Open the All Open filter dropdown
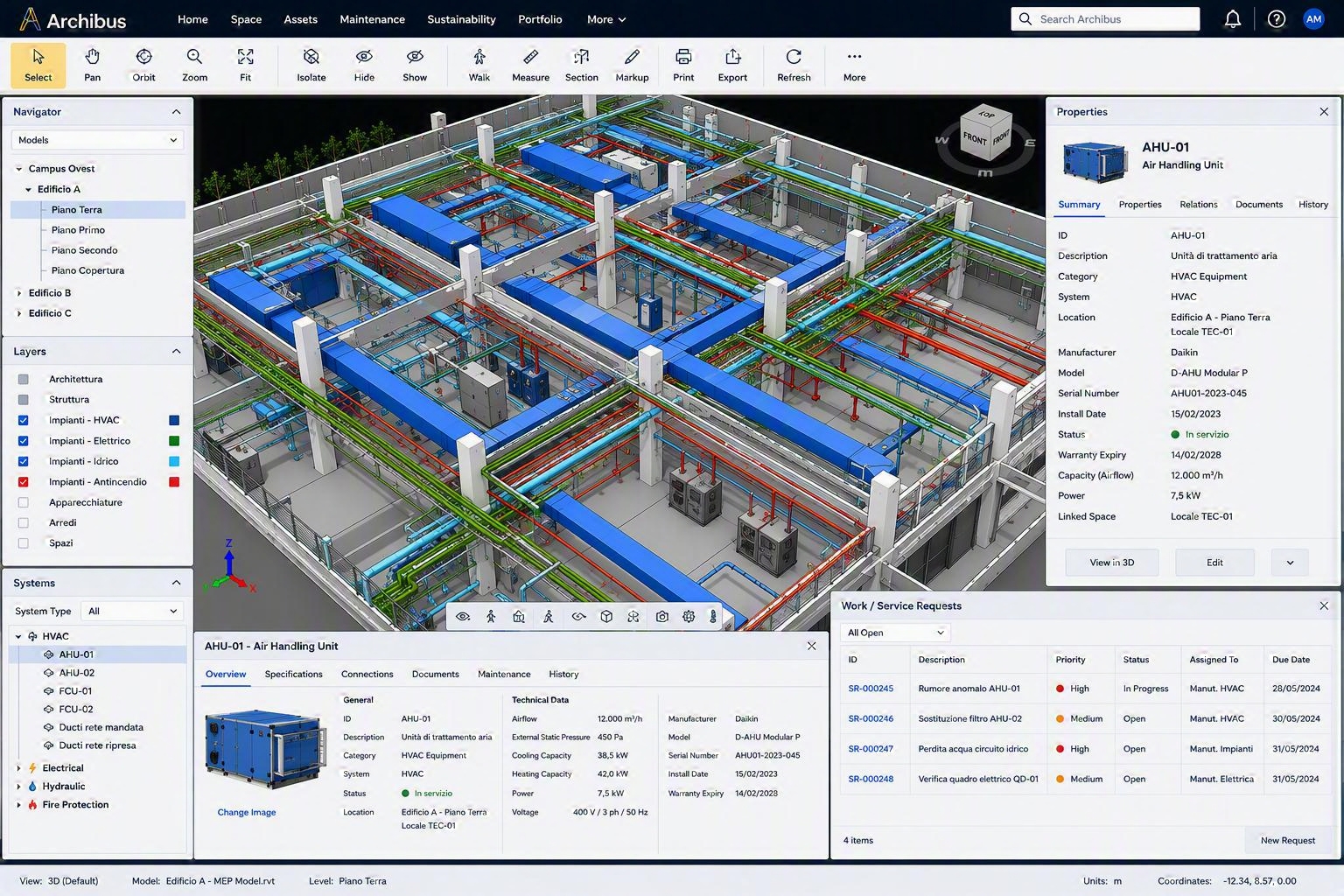The height and width of the screenshot is (896, 1344). [x=895, y=633]
